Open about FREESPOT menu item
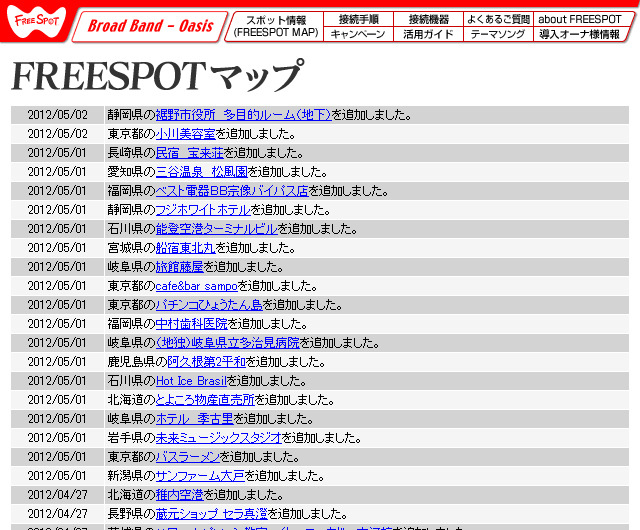Image resolution: width=640 pixels, height=530 pixels. [x=582, y=19]
